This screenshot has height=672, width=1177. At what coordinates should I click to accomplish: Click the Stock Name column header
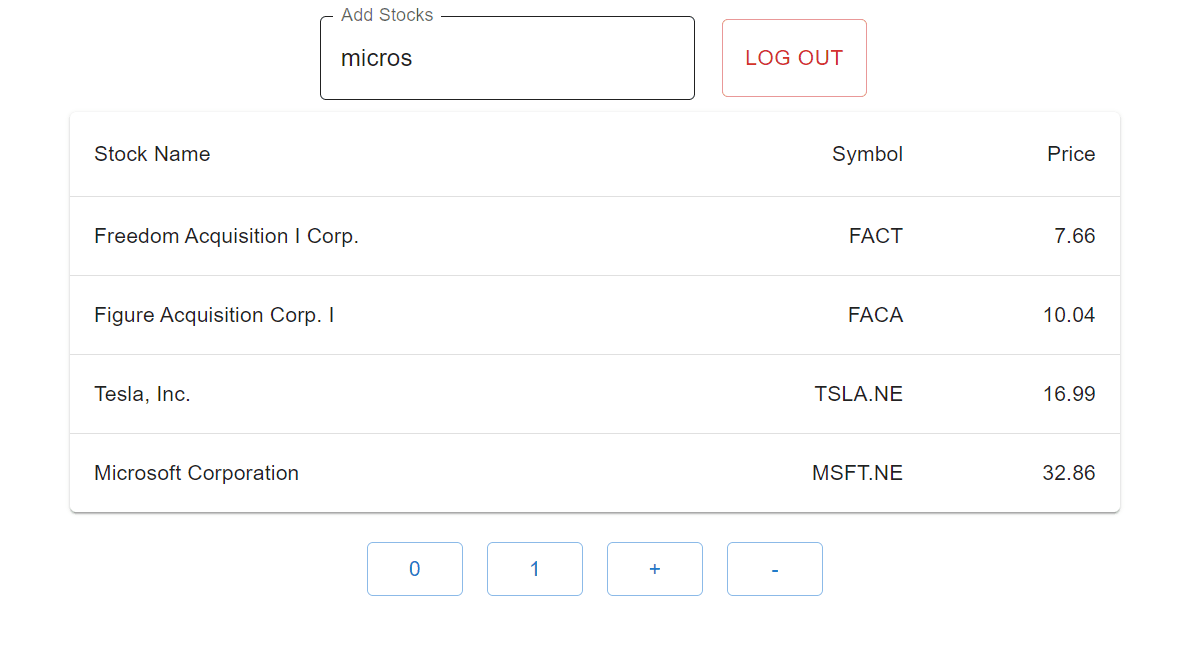point(152,154)
